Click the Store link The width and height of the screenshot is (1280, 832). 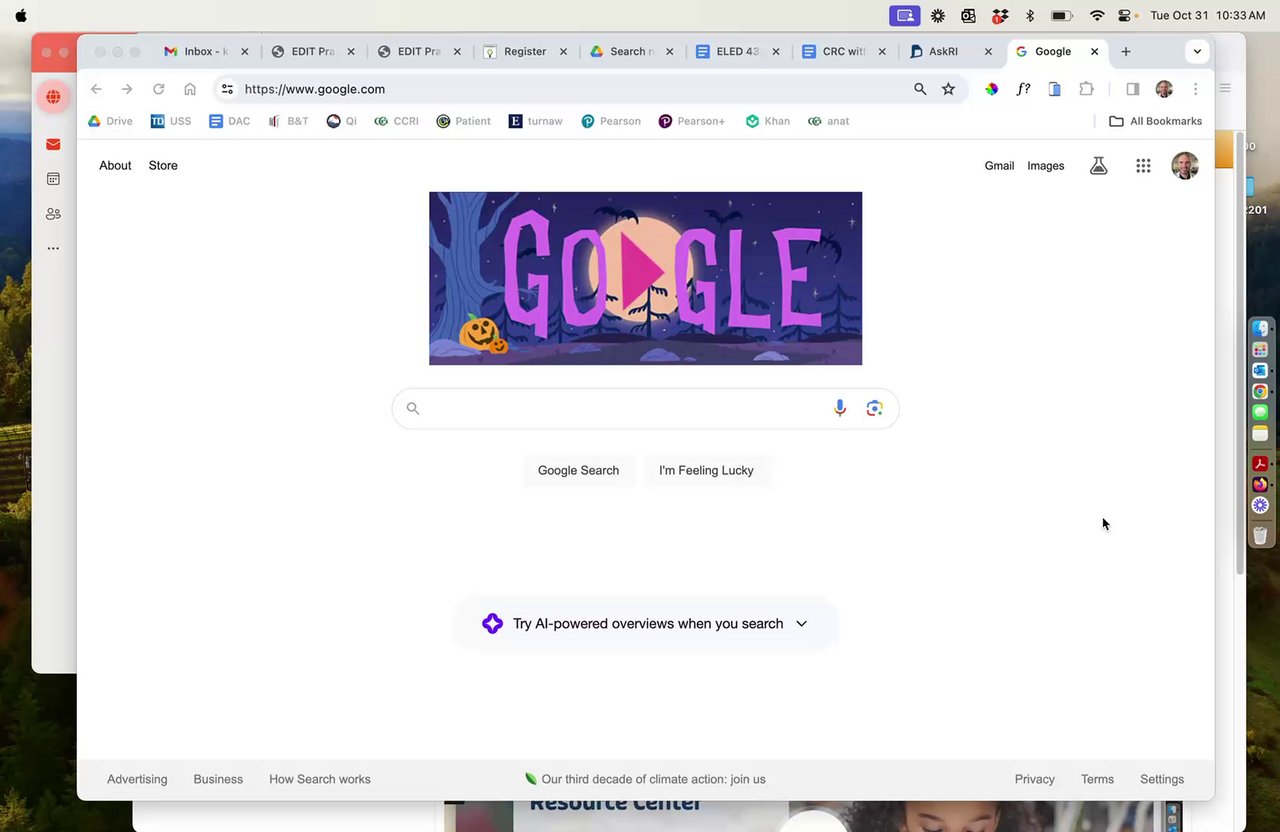click(x=163, y=166)
